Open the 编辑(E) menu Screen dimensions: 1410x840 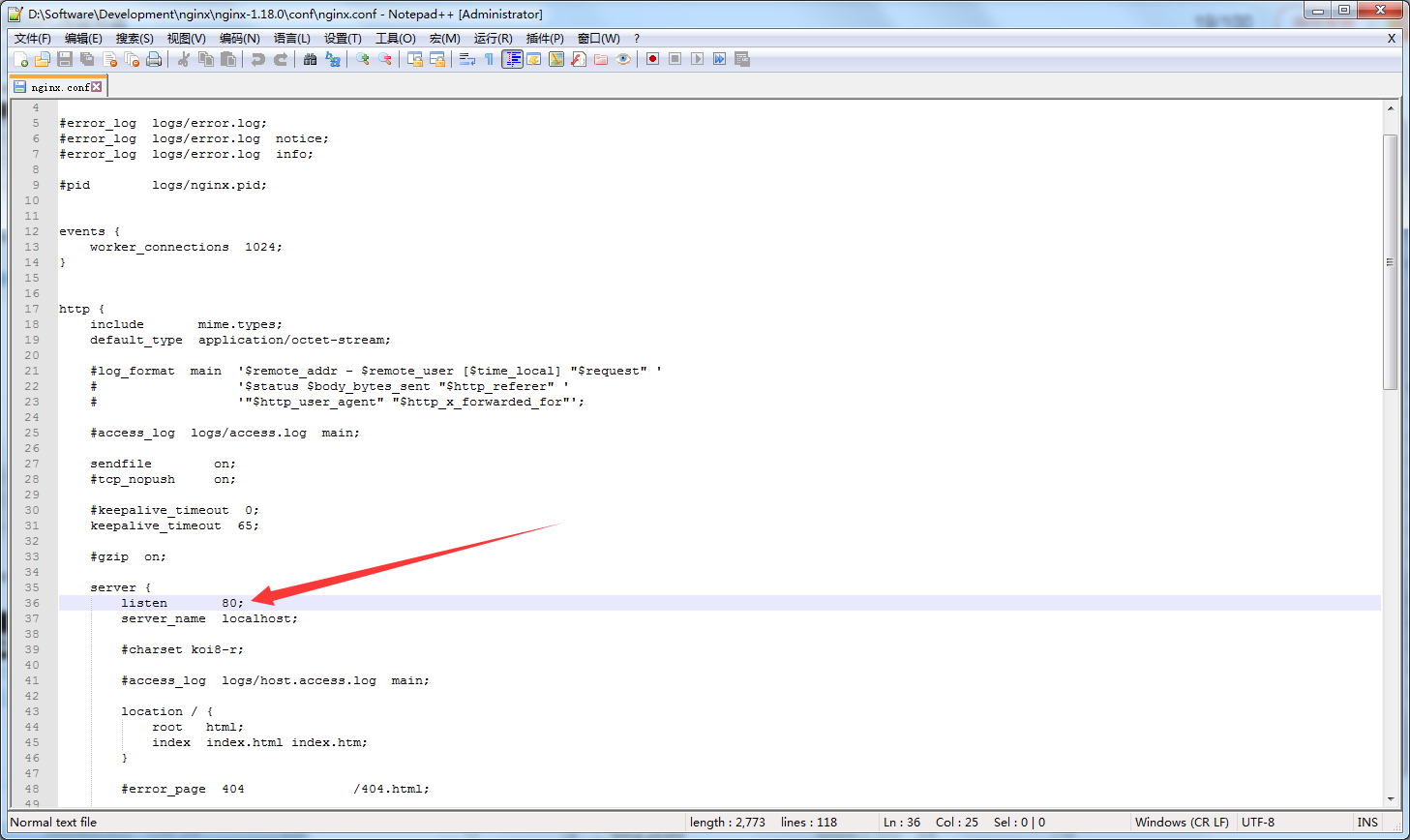tap(83, 39)
